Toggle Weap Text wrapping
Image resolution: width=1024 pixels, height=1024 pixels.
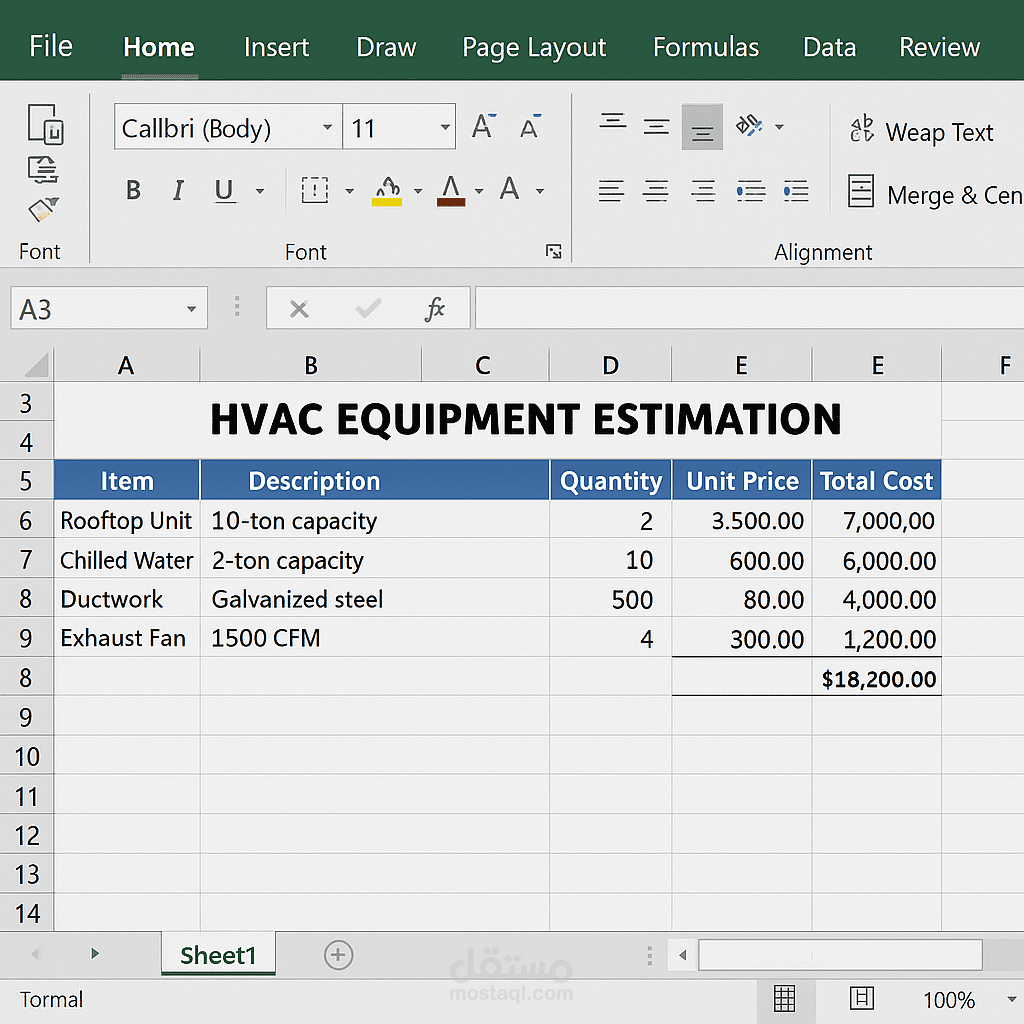921,131
